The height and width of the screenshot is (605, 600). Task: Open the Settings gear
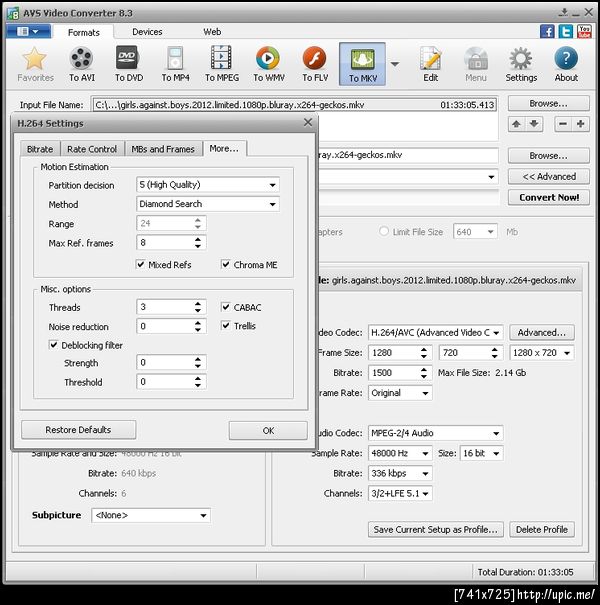(x=521, y=64)
